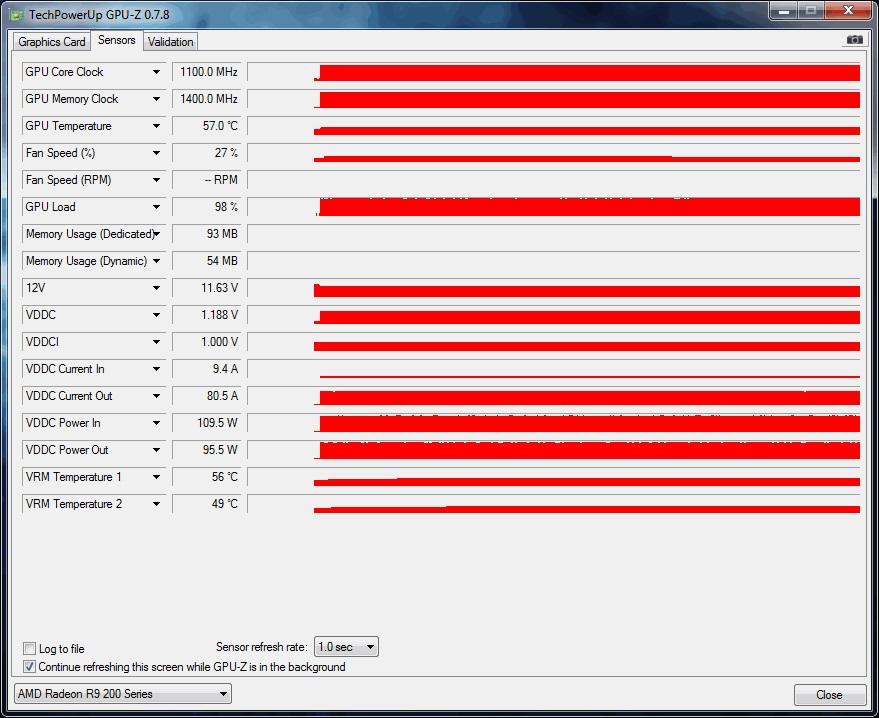The height and width of the screenshot is (718, 879).
Task: Select the Sensors tab
Action: [x=117, y=40]
